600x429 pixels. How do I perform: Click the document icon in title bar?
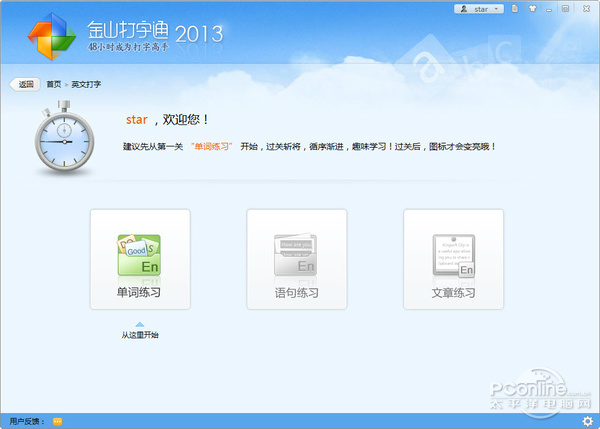click(x=515, y=9)
